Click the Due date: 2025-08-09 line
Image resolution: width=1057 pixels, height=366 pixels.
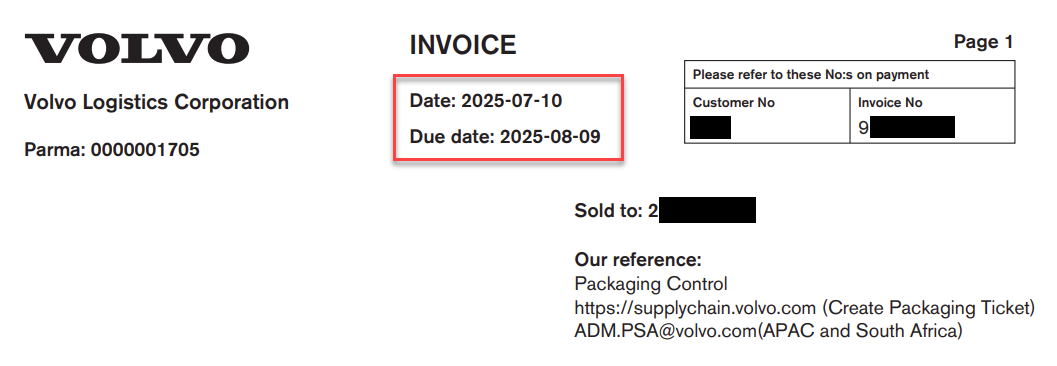[505, 137]
